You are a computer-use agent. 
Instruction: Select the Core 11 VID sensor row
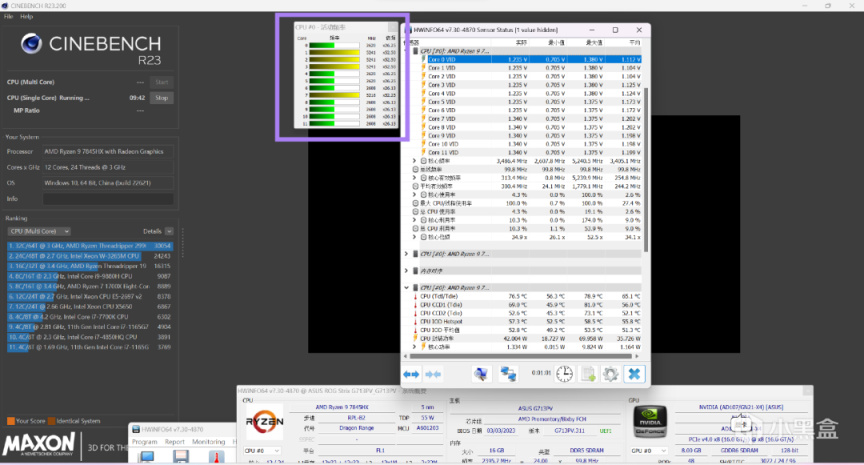[532, 153]
